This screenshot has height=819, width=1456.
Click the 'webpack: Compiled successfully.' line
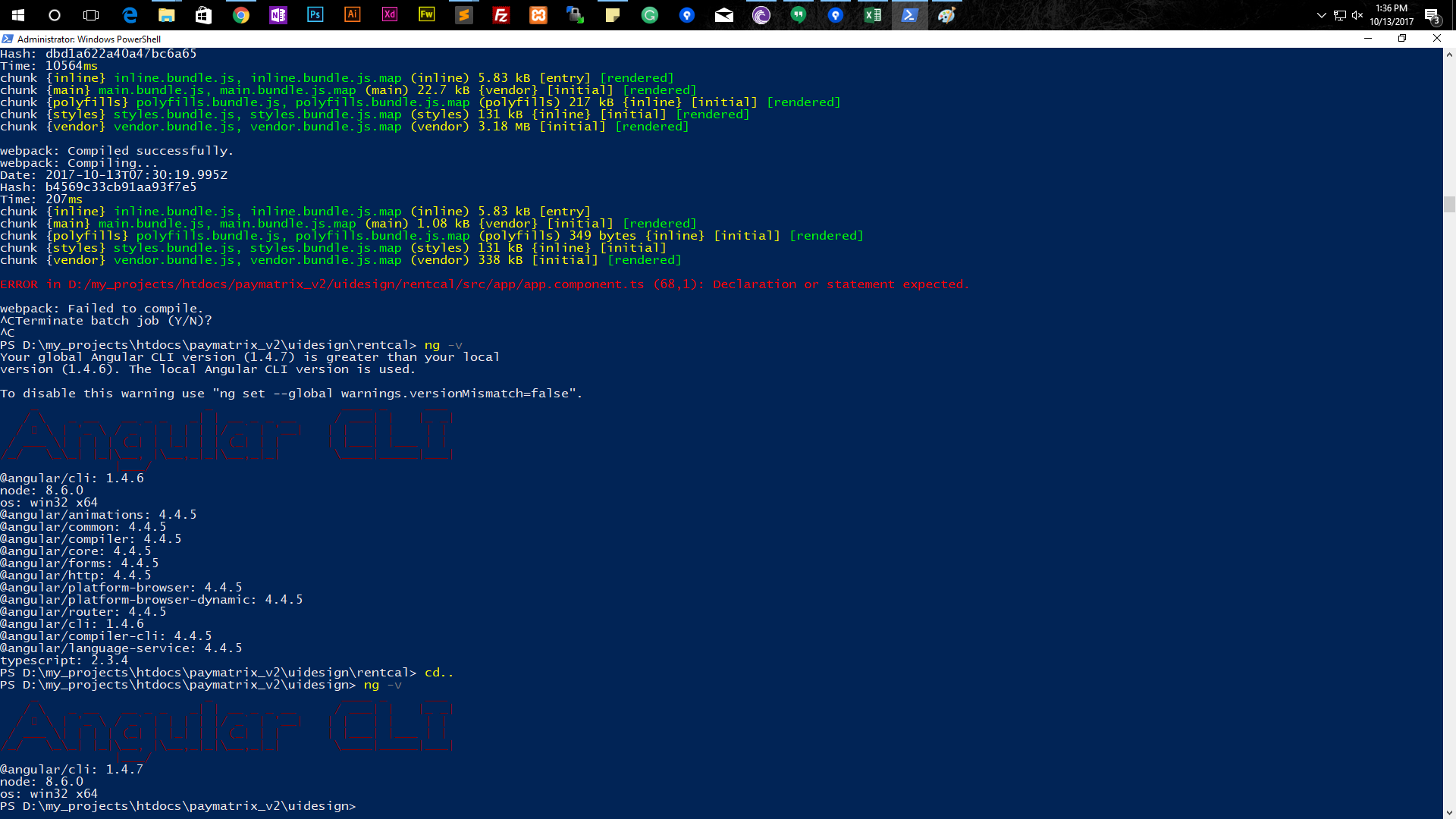117,151
